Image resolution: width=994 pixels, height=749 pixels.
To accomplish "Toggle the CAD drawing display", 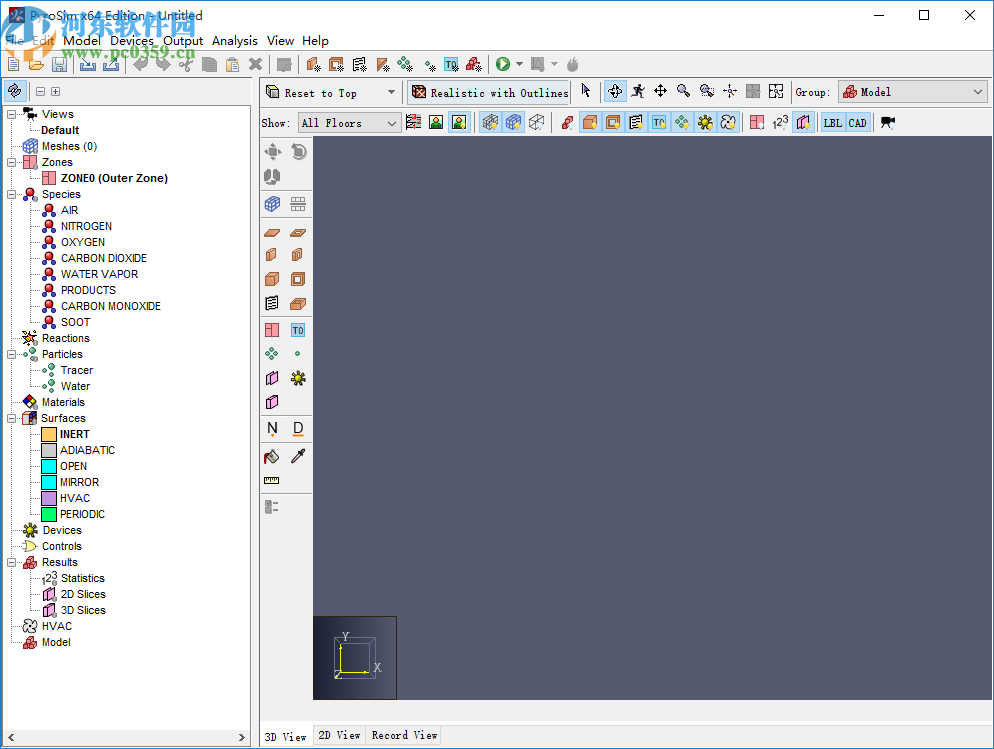I will point(856,121).
